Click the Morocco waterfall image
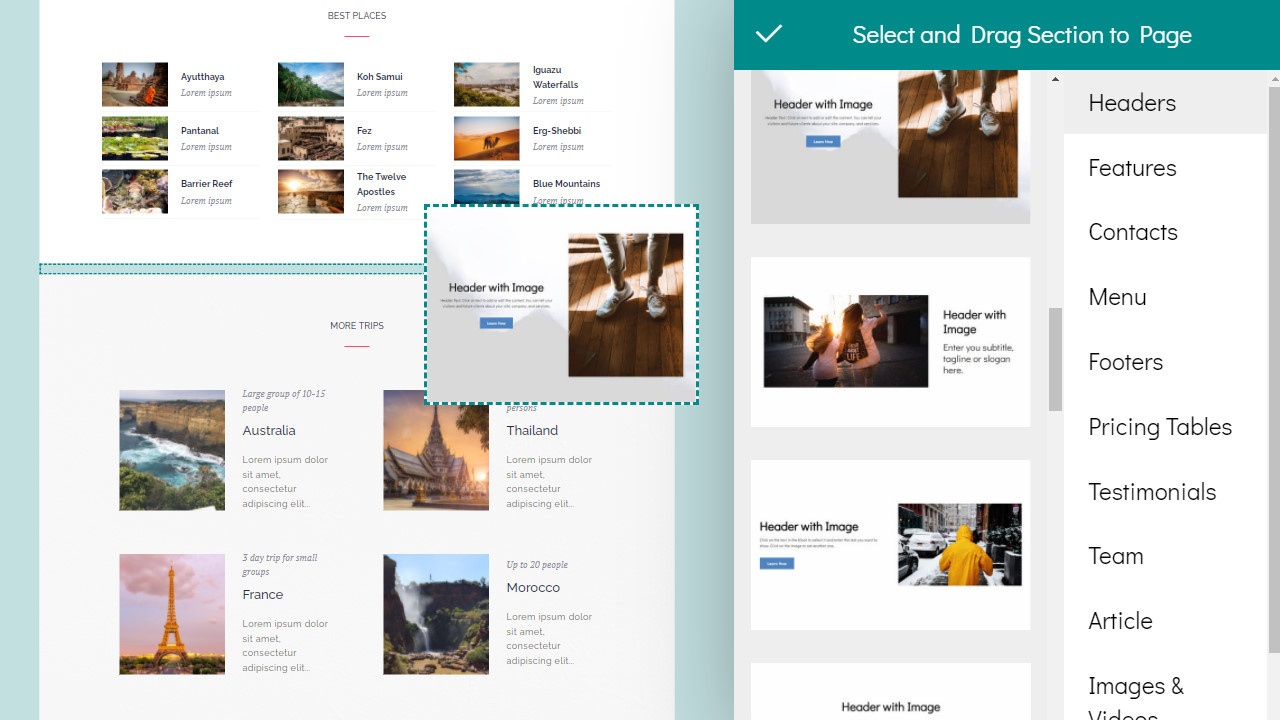The width and height of the screenshot is (1280, 720). [x=436, y=614]
